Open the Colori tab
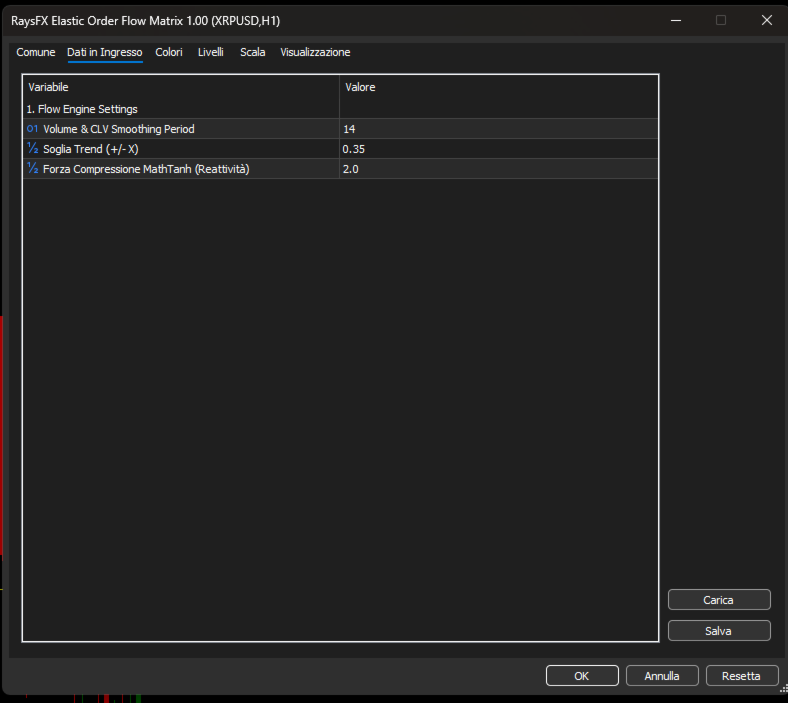 point(169,52)
